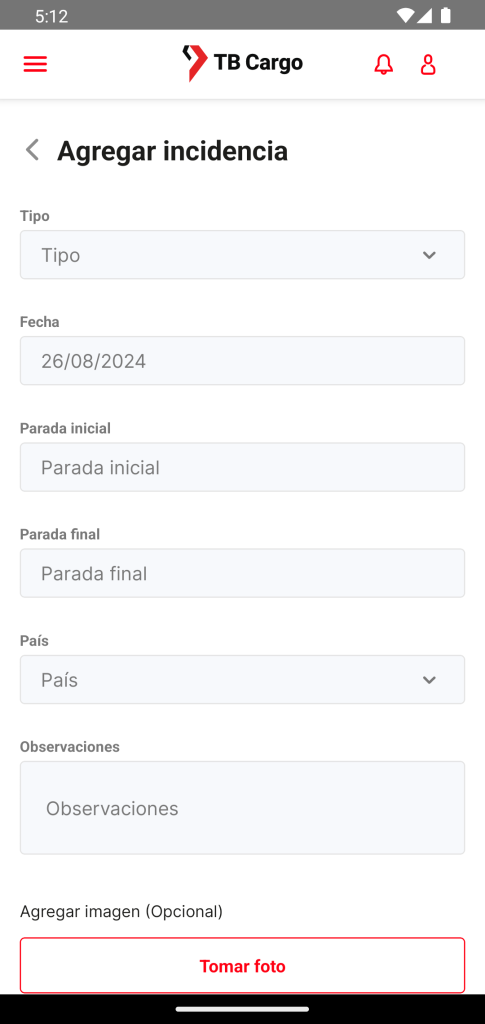Tap the Agregar incidencia heading

click(x=172, y=151)
